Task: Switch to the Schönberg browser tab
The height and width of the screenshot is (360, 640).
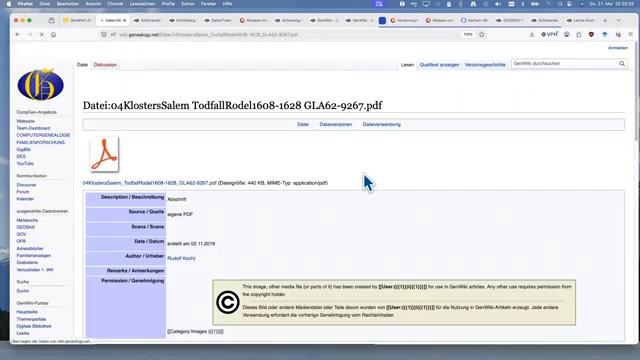Action: [x=182, y=20]
